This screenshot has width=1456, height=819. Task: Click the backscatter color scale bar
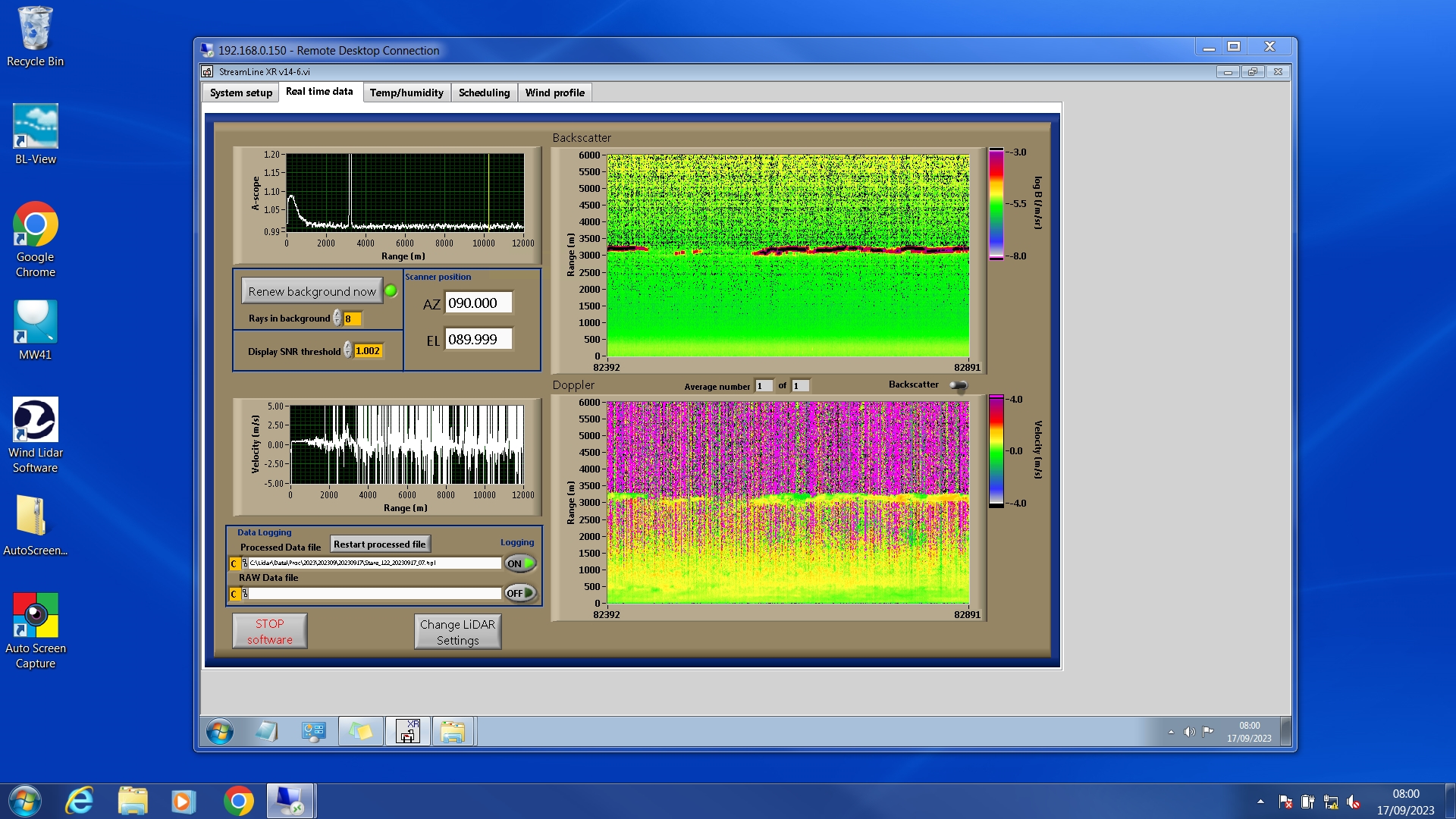(x=996, y=203)
